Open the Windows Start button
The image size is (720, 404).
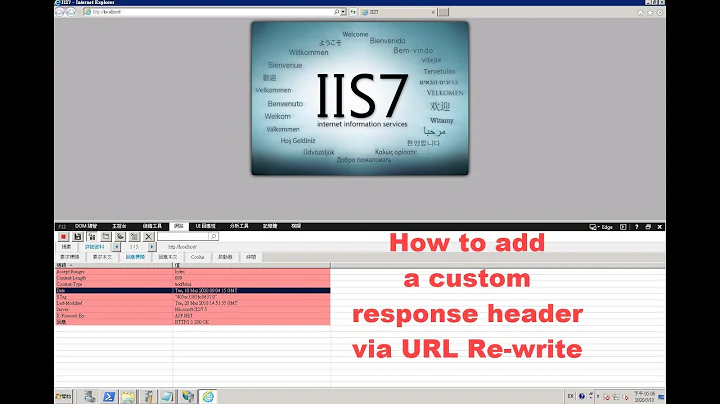click(64, 396)
